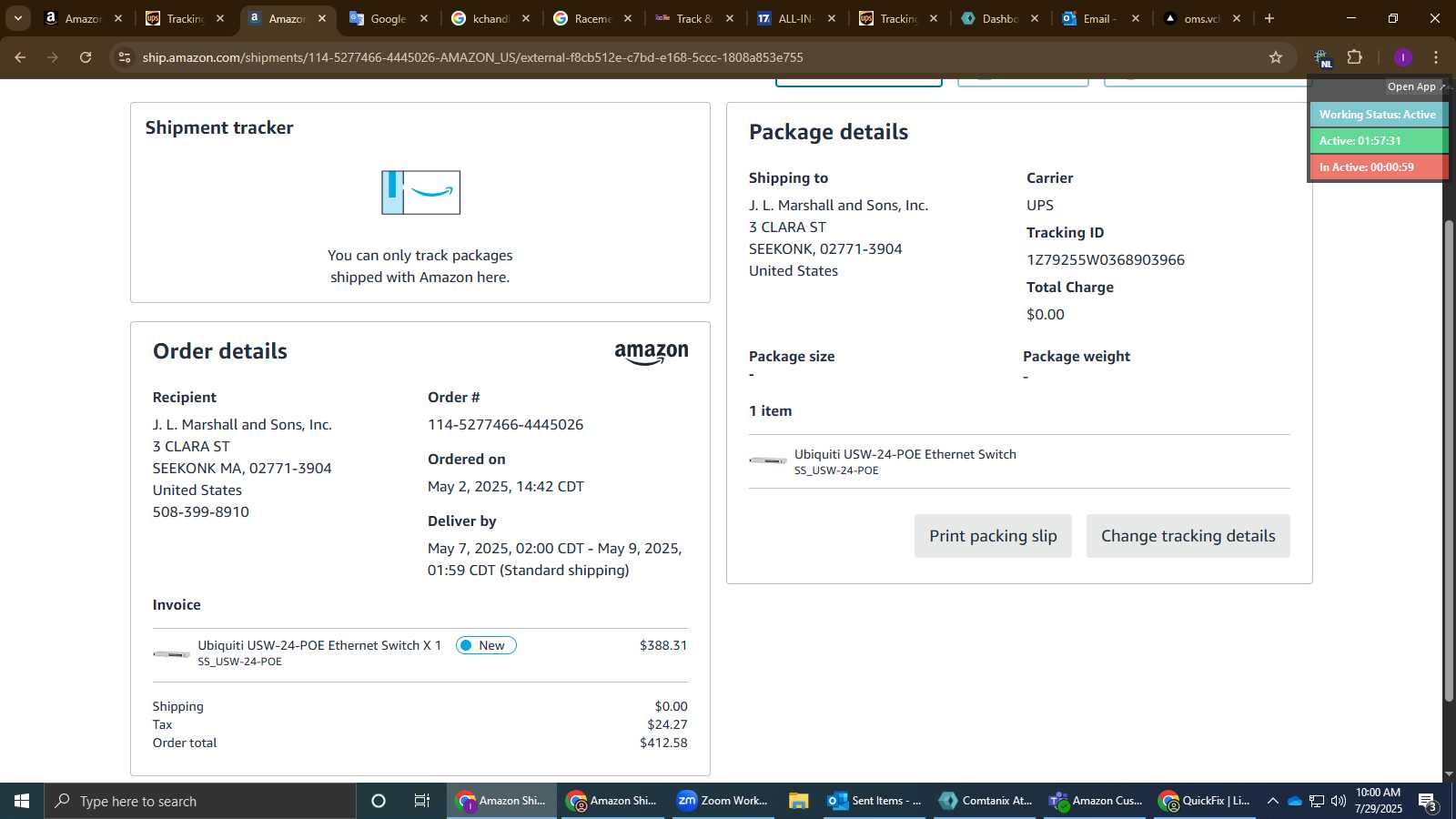Image resolution: width=1456 pixels, height=819 pixels.
Task: Click the volume speaker tray icon
Action: pos(1339,801)
